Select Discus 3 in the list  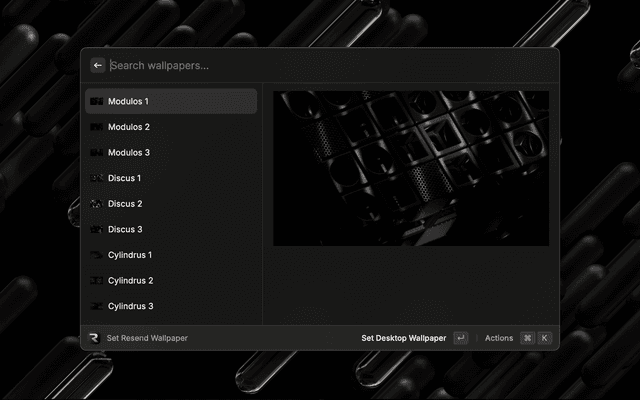point(170,229)
